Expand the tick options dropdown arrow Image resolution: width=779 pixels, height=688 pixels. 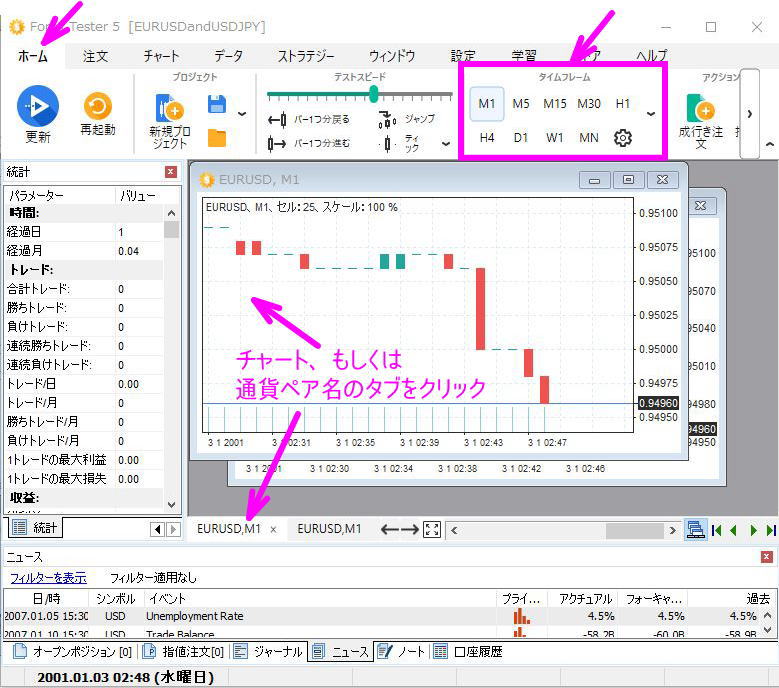tap(446, 144)
